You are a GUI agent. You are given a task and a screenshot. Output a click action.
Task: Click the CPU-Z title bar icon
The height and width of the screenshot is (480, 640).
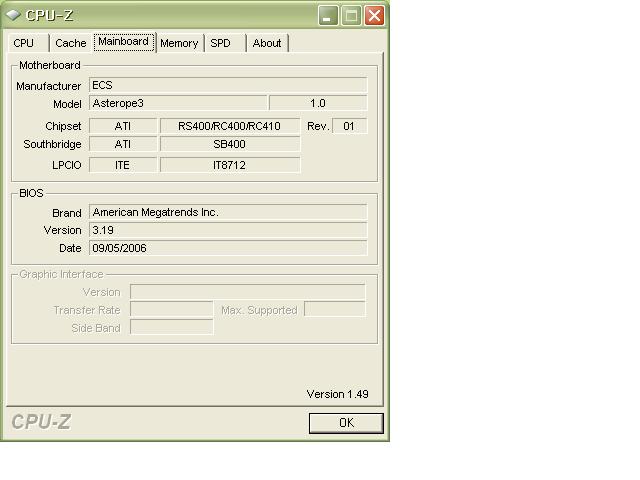coord(13,15)
